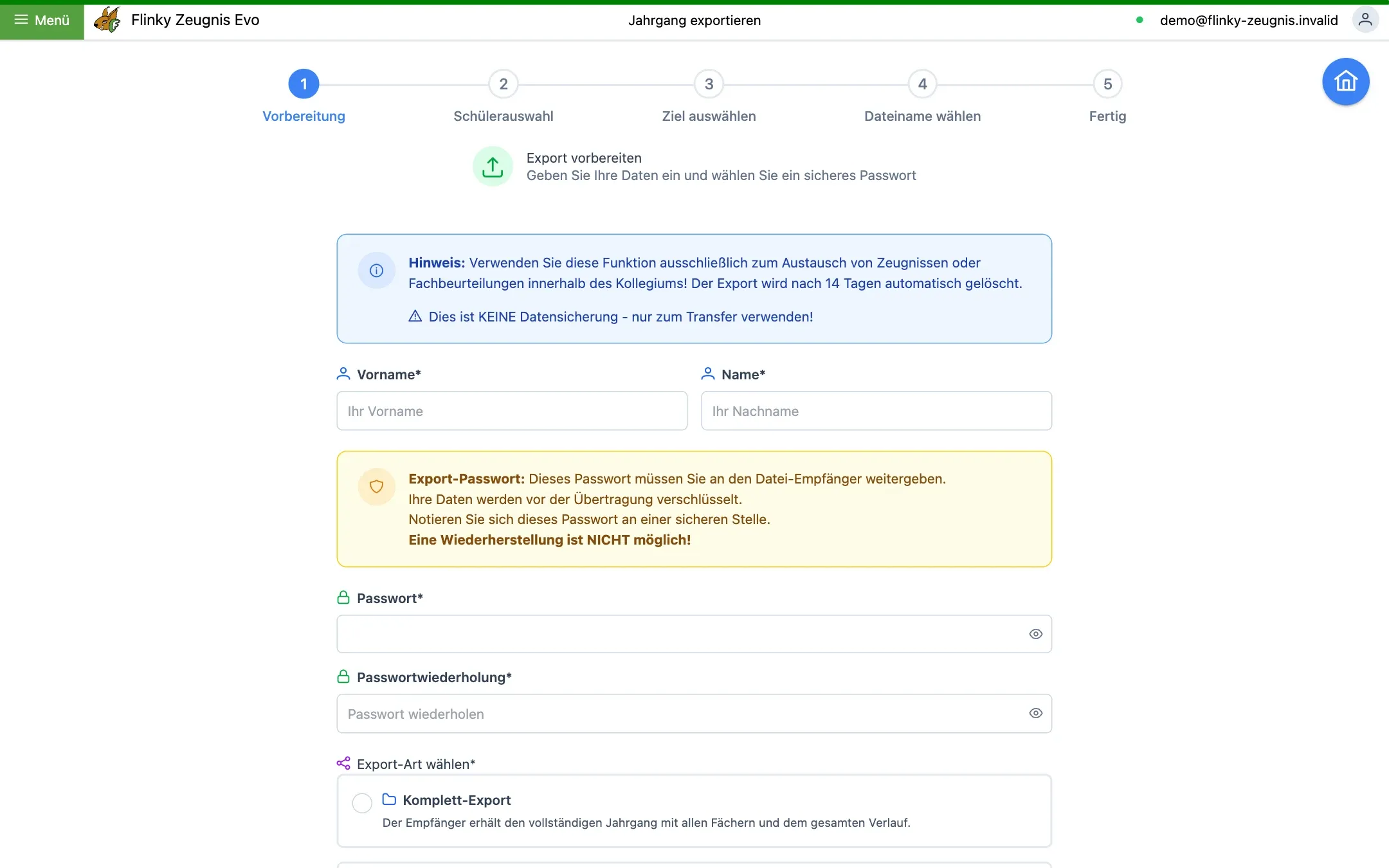Click the info icon in Hinweis box
1389x868 pixels.
(376, 271)
